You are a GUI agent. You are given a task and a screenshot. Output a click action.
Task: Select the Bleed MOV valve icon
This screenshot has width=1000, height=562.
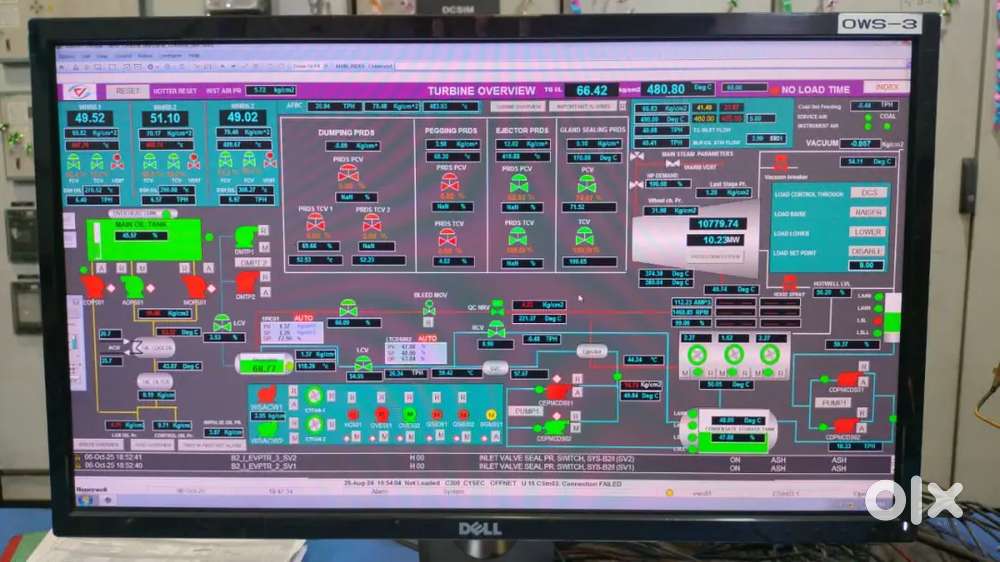coord(428,309)
